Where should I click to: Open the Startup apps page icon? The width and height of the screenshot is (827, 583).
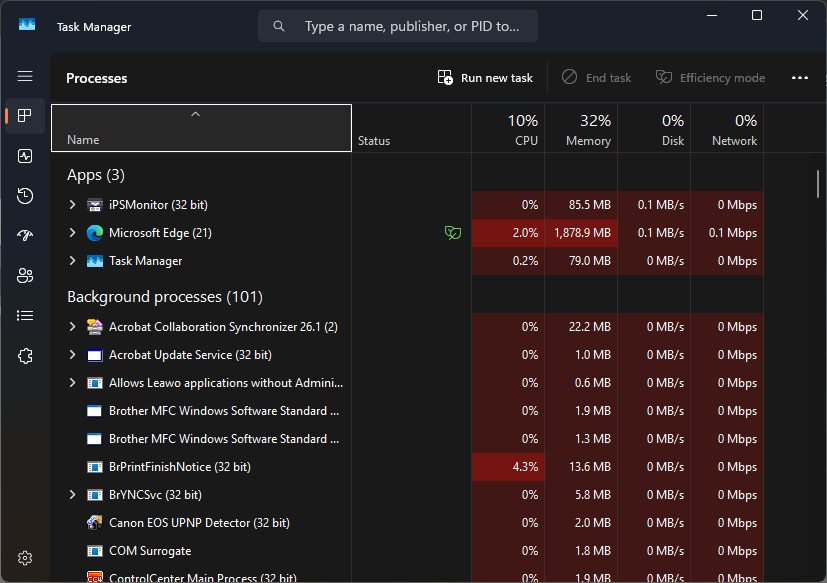click(x=25, y=235)
